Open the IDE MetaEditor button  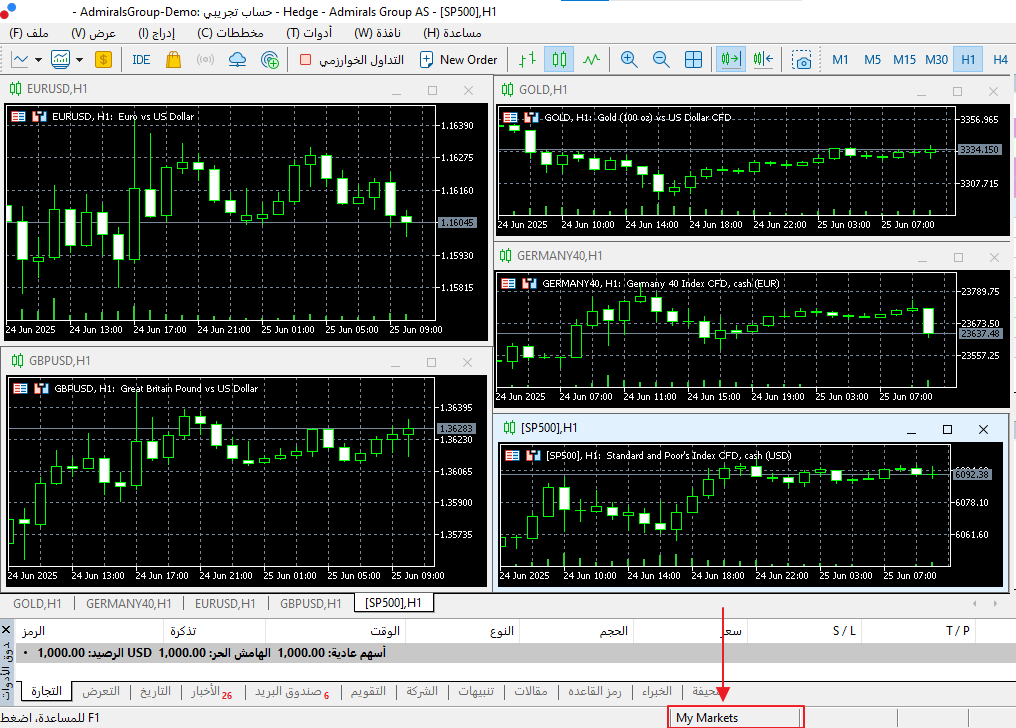[141, 60]
